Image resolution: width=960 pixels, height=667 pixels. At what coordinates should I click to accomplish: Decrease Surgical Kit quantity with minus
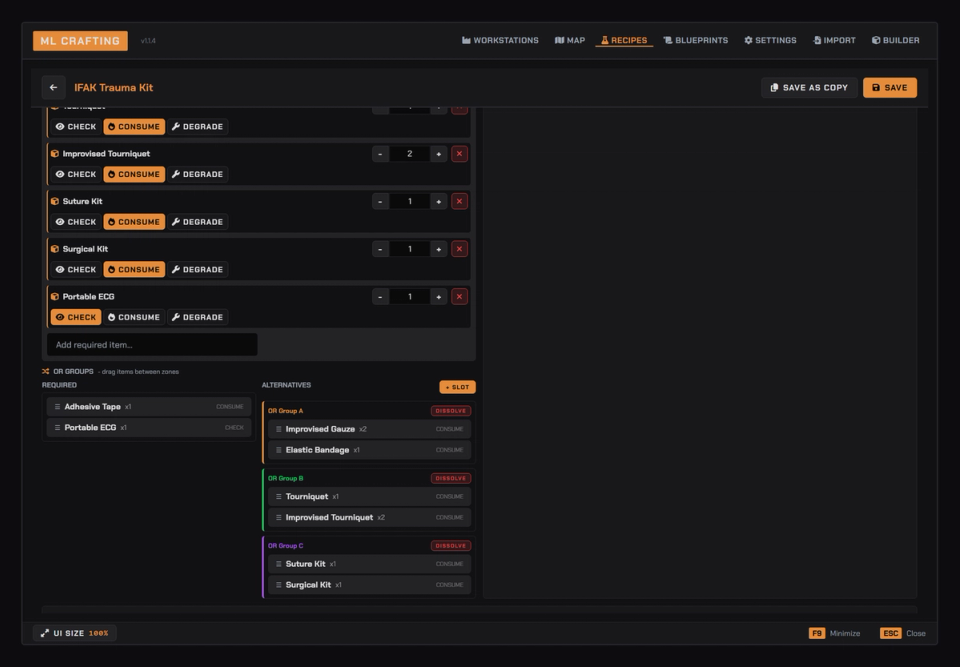tap(380, 249)
